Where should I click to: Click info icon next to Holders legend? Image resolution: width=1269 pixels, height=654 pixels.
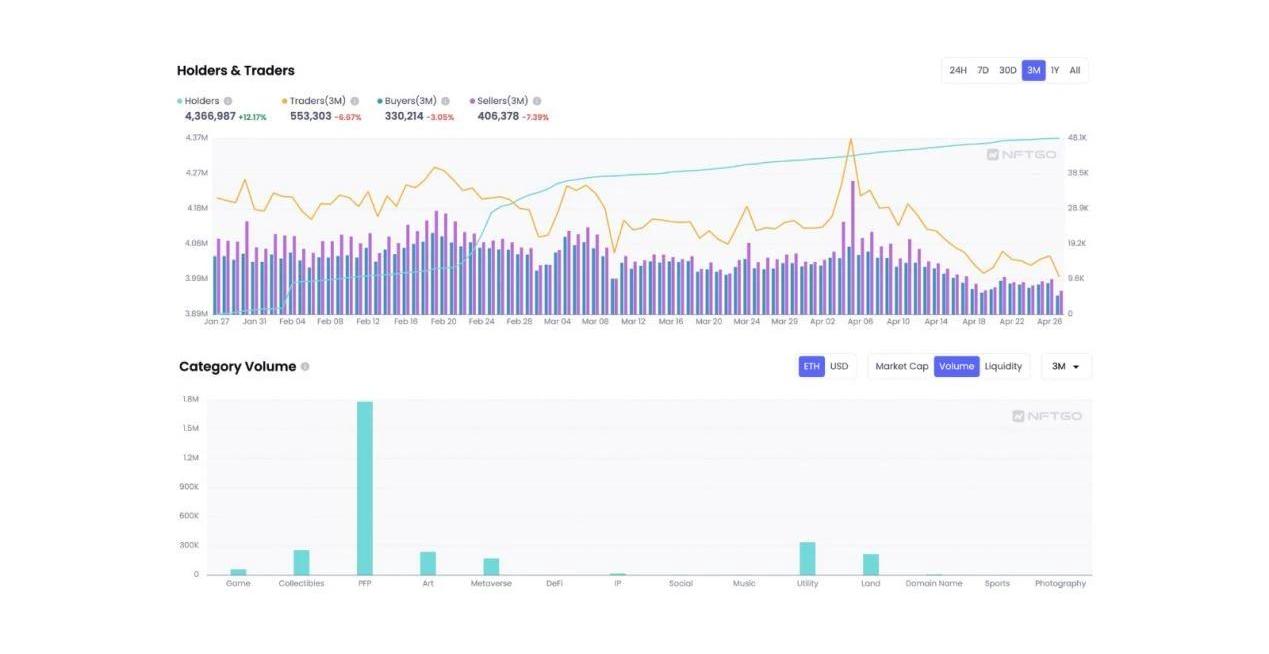(x=228, y=101)
